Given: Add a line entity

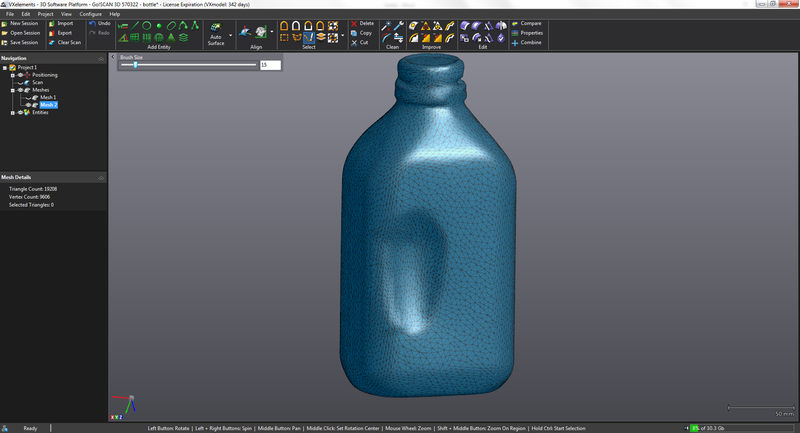Looking at the screenshot, I should pyautogui.click(x=135, y=26).
